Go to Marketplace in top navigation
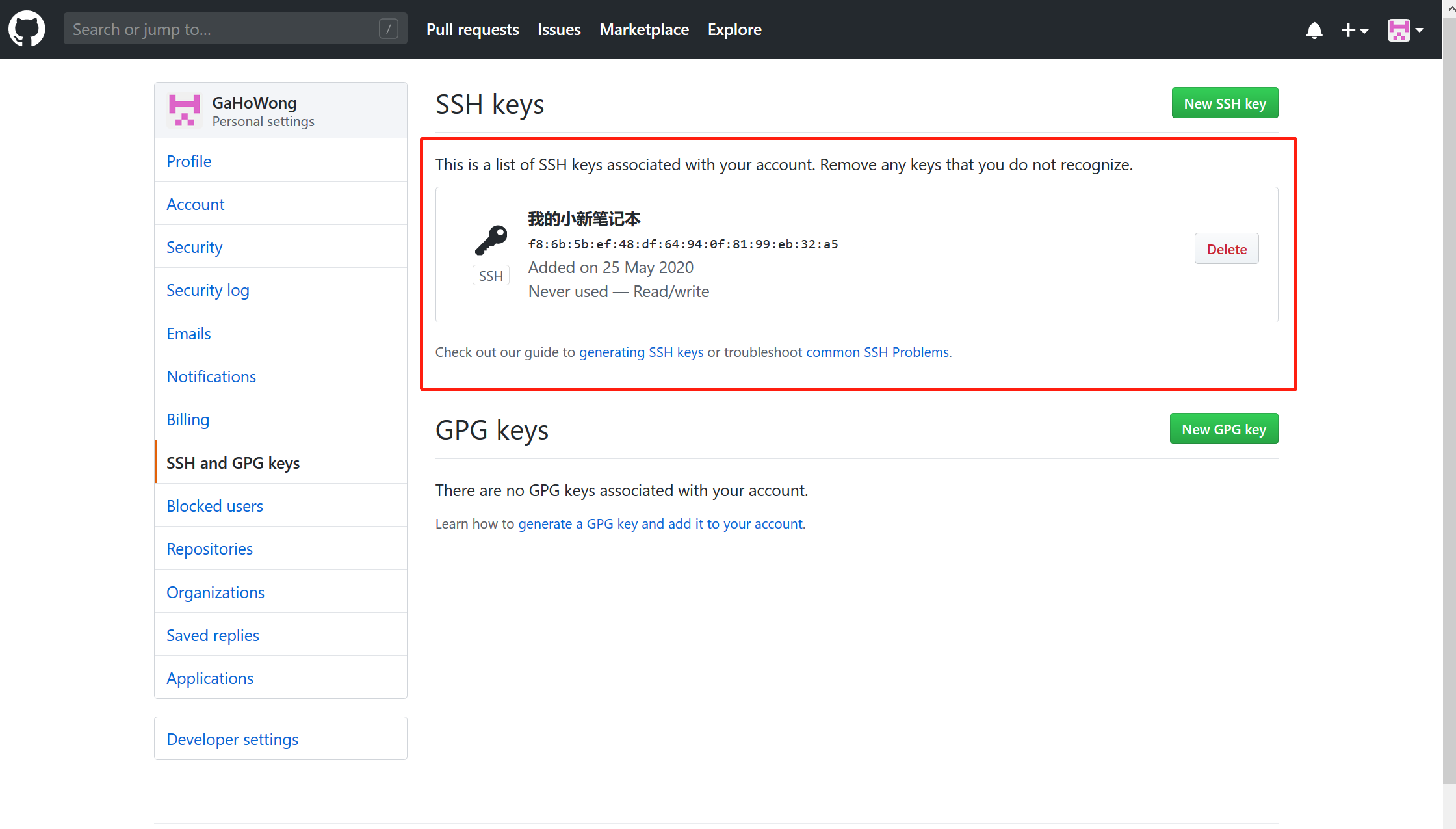Viewport: 1456px width, 829px height. tap(643, 29)
